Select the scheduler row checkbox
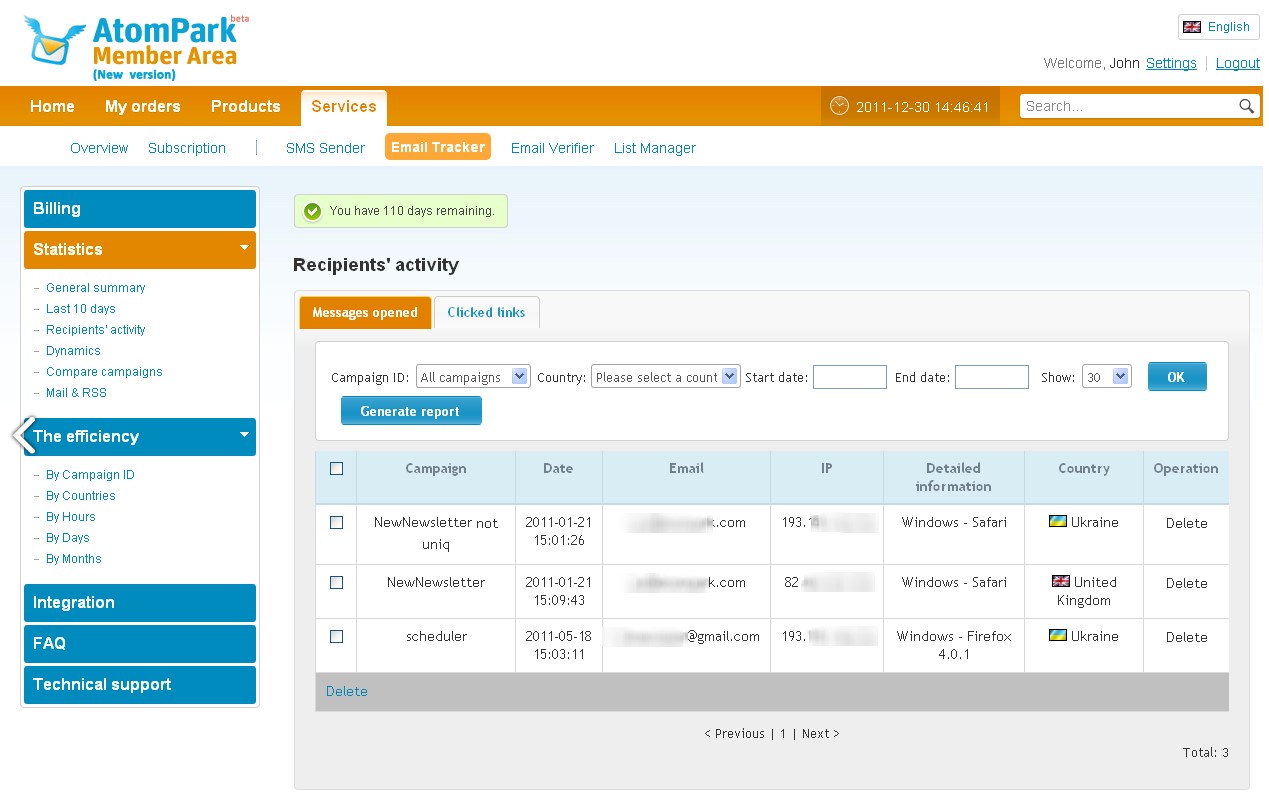Screen dimensions: 1269x804 [x=336, y=636]
